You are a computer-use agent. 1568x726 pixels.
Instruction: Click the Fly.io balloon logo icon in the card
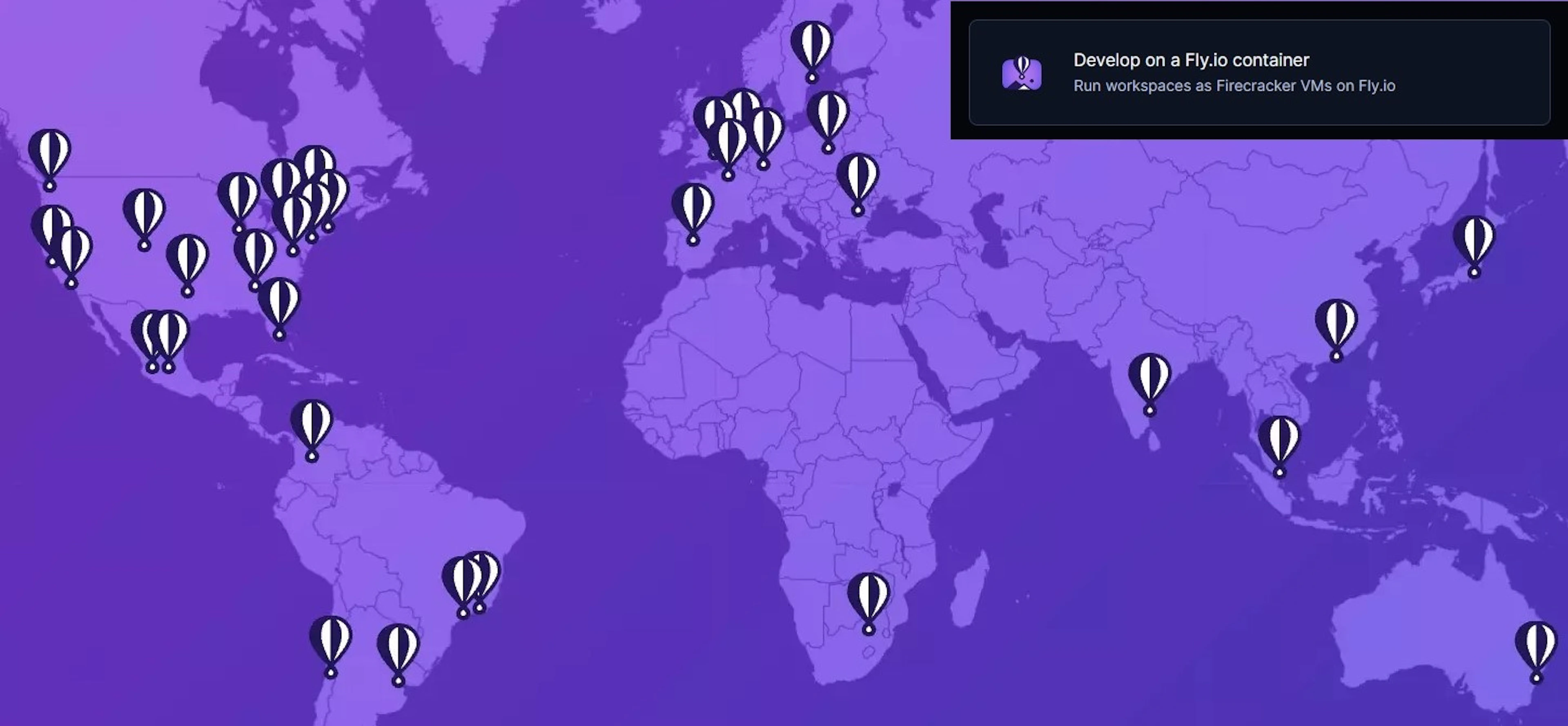pos(1021,73)
